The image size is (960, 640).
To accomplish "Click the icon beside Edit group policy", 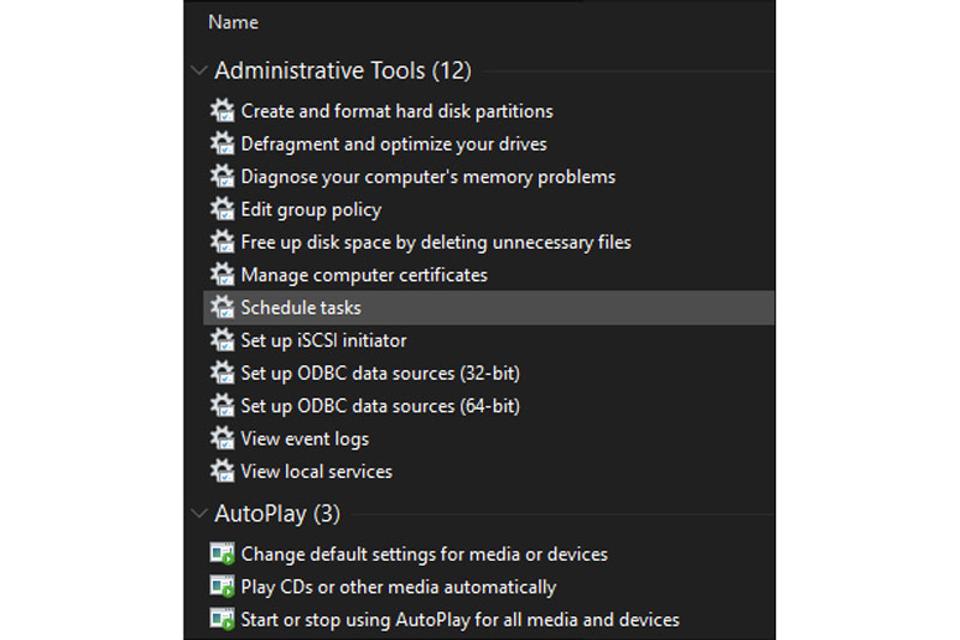I will [222, 209].
